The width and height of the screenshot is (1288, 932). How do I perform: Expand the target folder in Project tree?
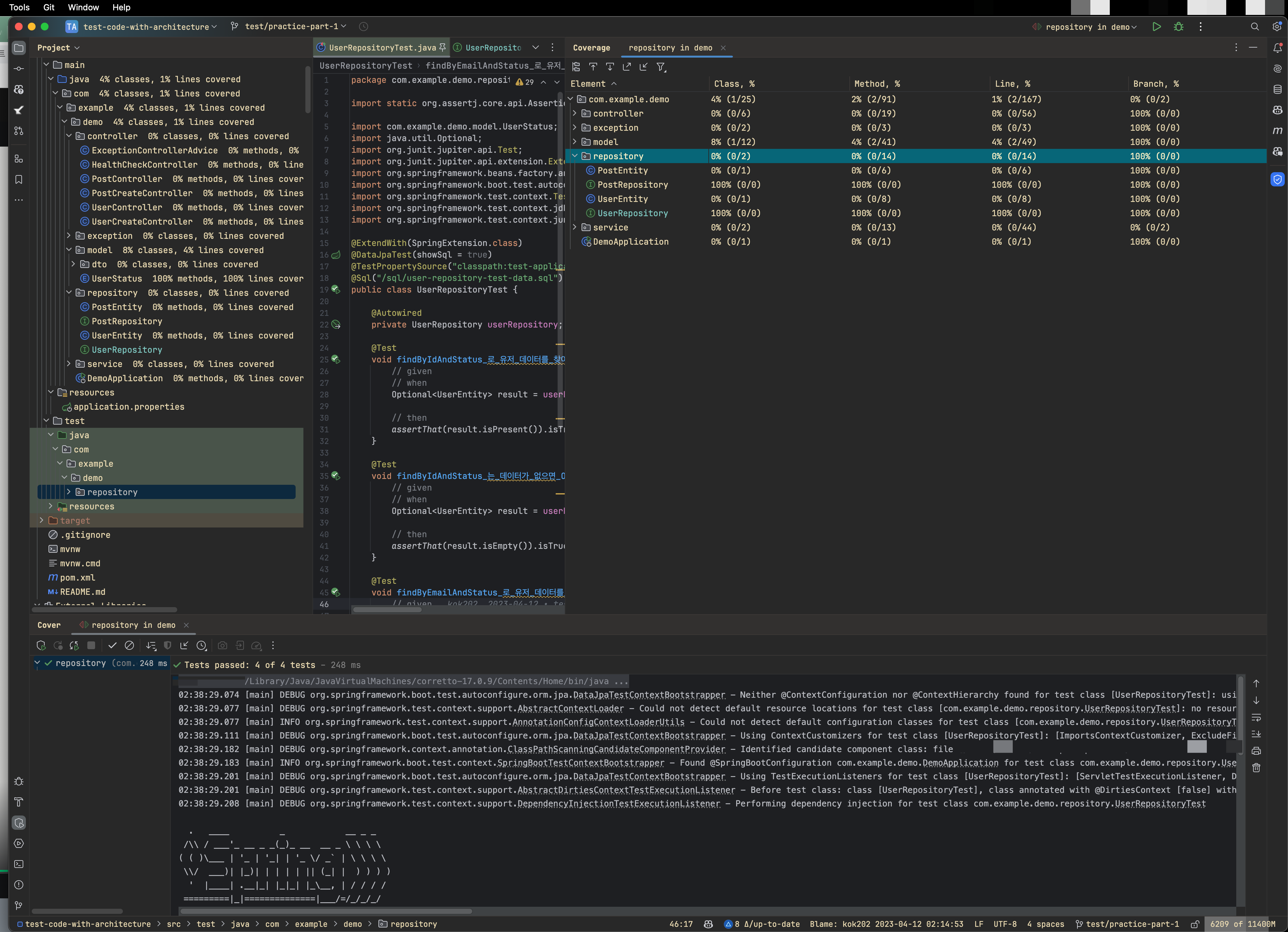point(41,521)
